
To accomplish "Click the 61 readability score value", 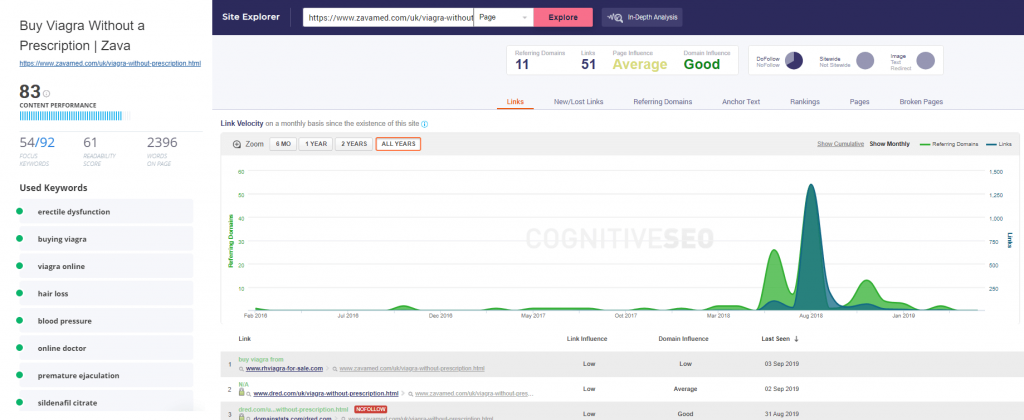I will coord(90,142).
